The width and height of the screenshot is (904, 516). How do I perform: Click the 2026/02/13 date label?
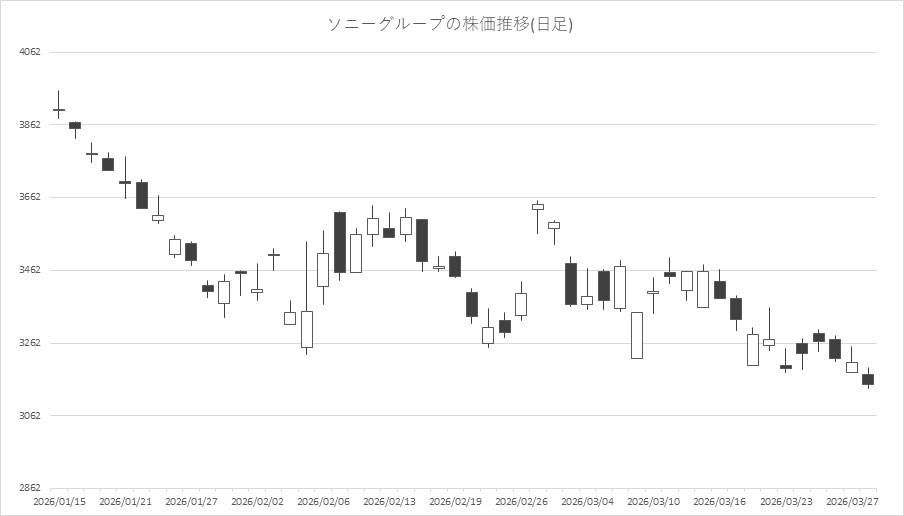[390, 502]
